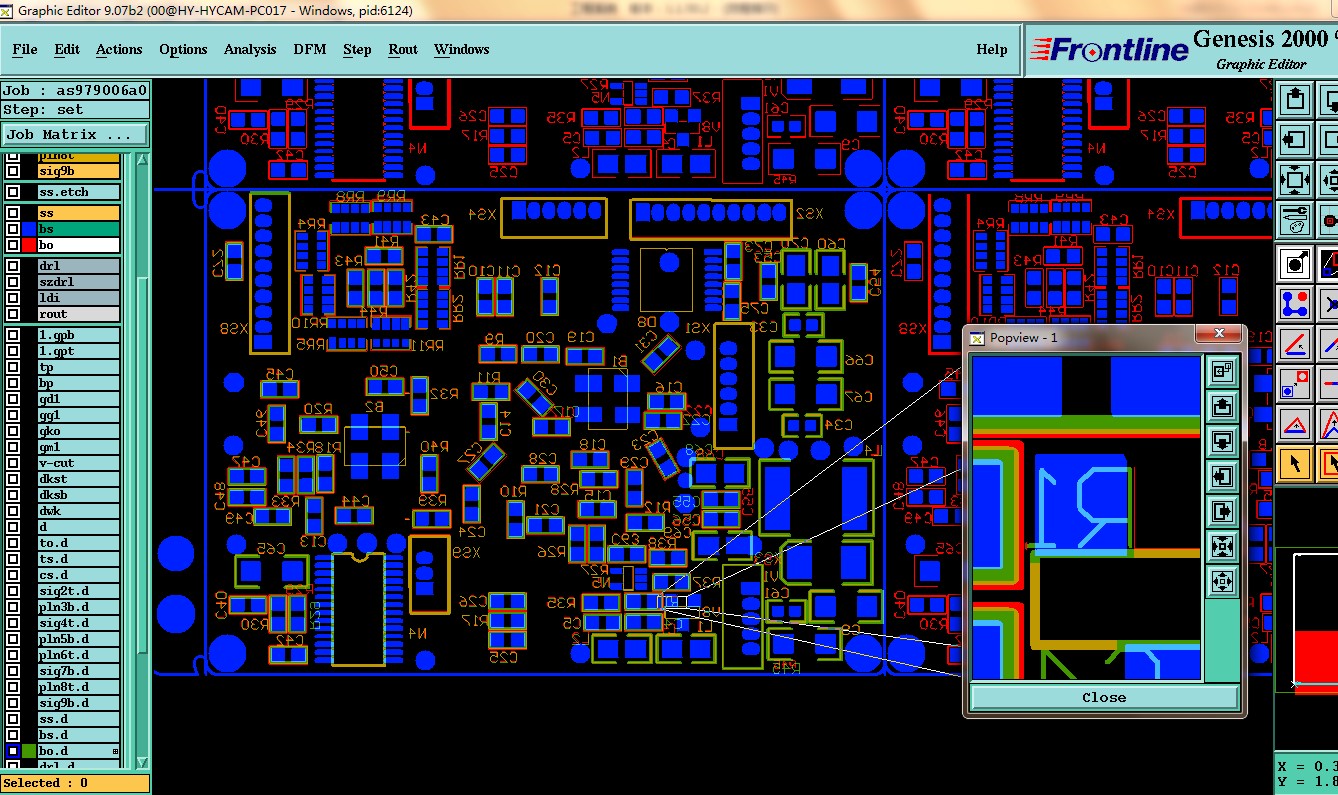The width and height of the screenshot is (1338, 795).
Task: Click the pan right icon in Popview
Action: (x=1222, y=512)
